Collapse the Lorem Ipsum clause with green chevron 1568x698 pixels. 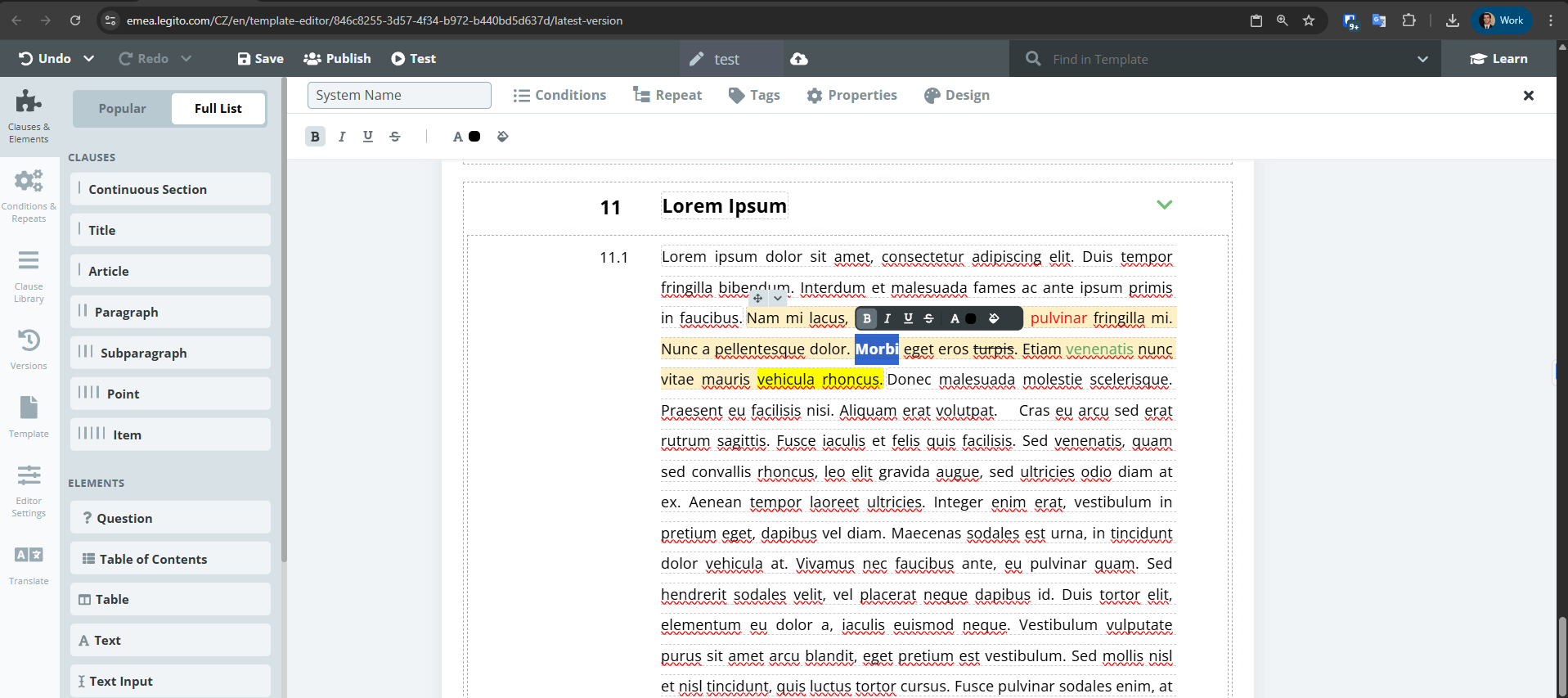pyautogui.click(x=1164, y=205)
